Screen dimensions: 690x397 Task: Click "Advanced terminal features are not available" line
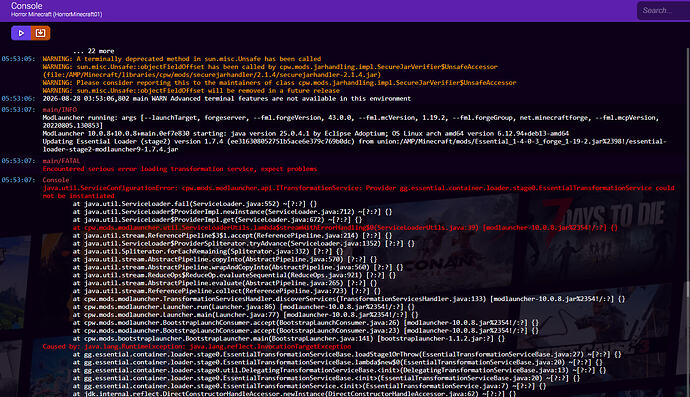pos(227,99)
